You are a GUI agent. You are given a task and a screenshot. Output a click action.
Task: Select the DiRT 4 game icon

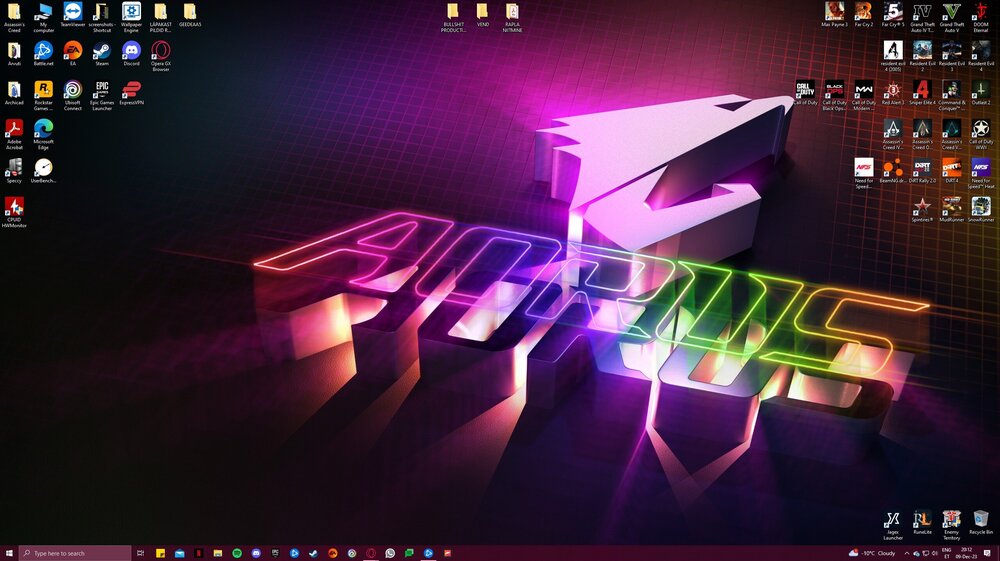(x=952, y=171)
